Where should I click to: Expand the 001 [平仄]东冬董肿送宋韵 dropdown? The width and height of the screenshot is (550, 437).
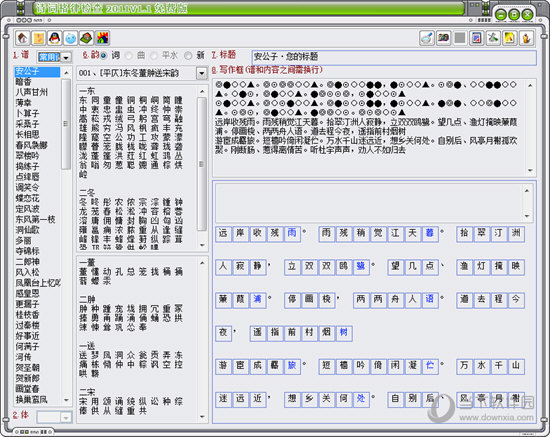[202, 73]
